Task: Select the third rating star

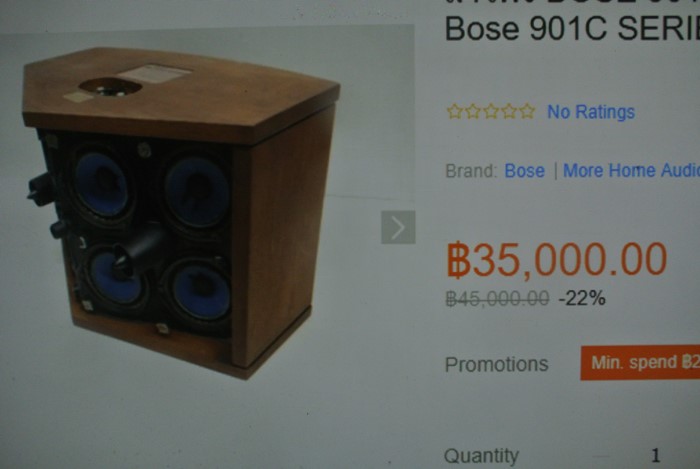Action: pos(491,111)
